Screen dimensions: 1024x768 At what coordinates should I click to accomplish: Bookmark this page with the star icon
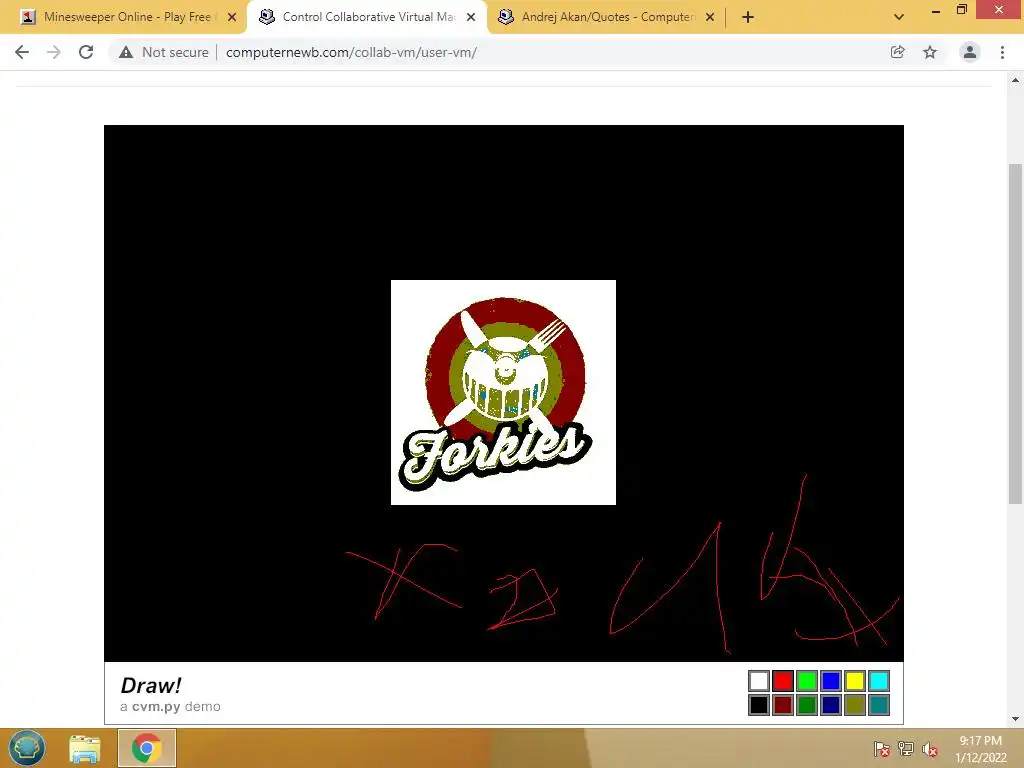click(930, 52)
